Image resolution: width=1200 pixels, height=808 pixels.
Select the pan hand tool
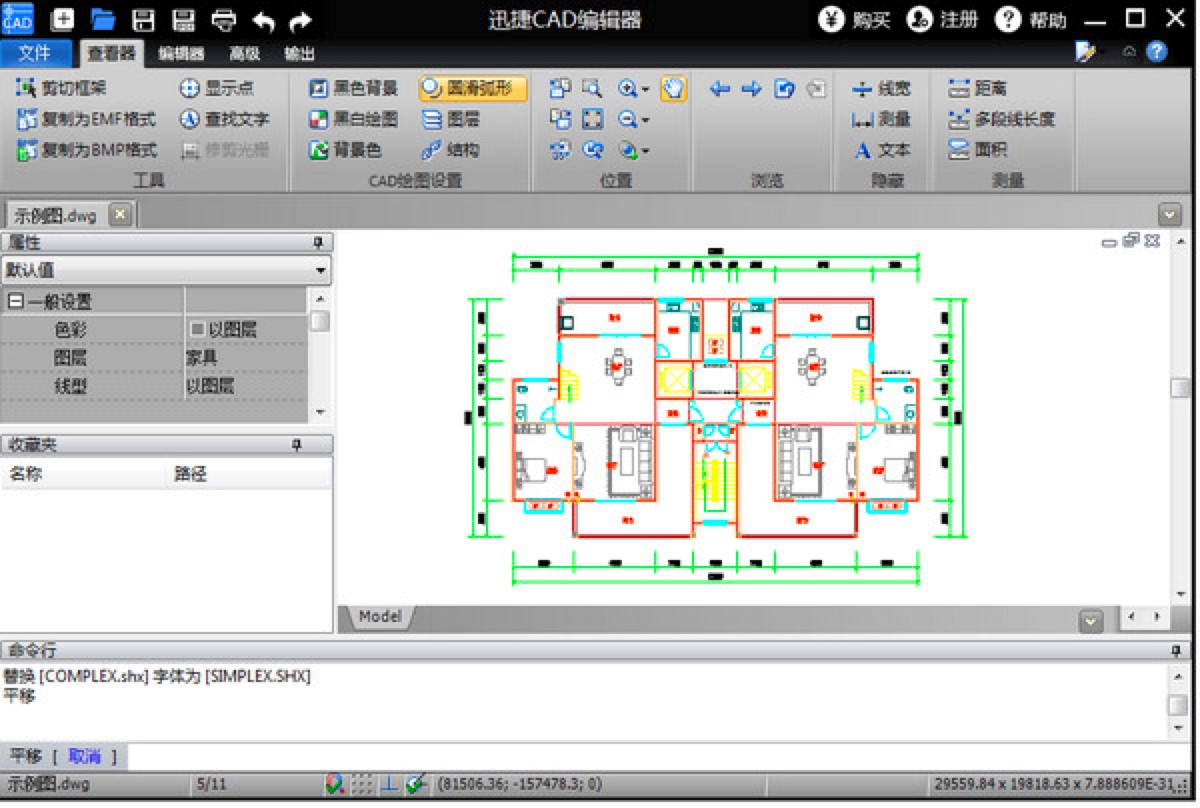coord(672,89)
